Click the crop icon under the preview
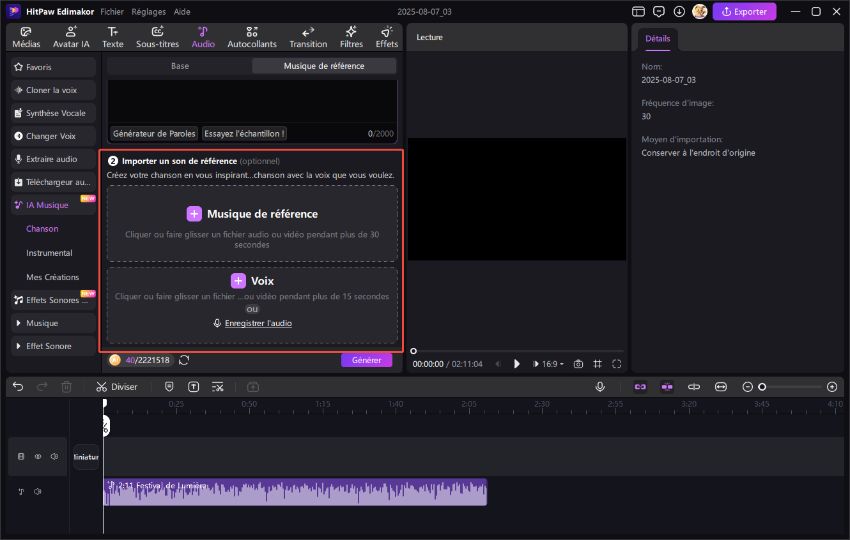Image resolution: width=850 pixels, height=540 pixels. [x=597, y=364]
